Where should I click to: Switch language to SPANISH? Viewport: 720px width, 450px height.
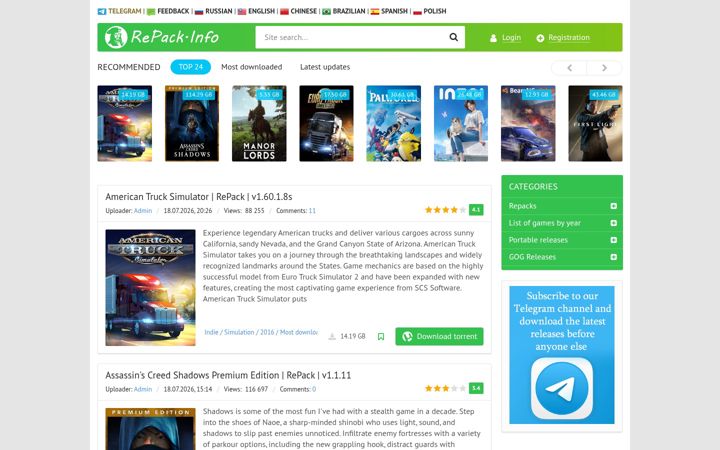pos(394,11)
